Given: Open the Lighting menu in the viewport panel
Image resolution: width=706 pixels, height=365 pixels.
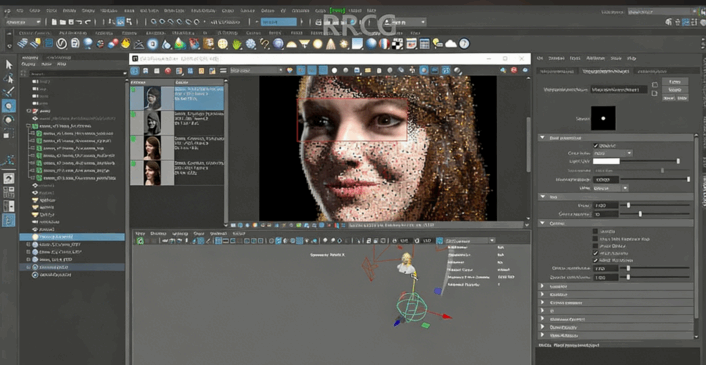Looking at the screenshot, I should click(180, 234).
